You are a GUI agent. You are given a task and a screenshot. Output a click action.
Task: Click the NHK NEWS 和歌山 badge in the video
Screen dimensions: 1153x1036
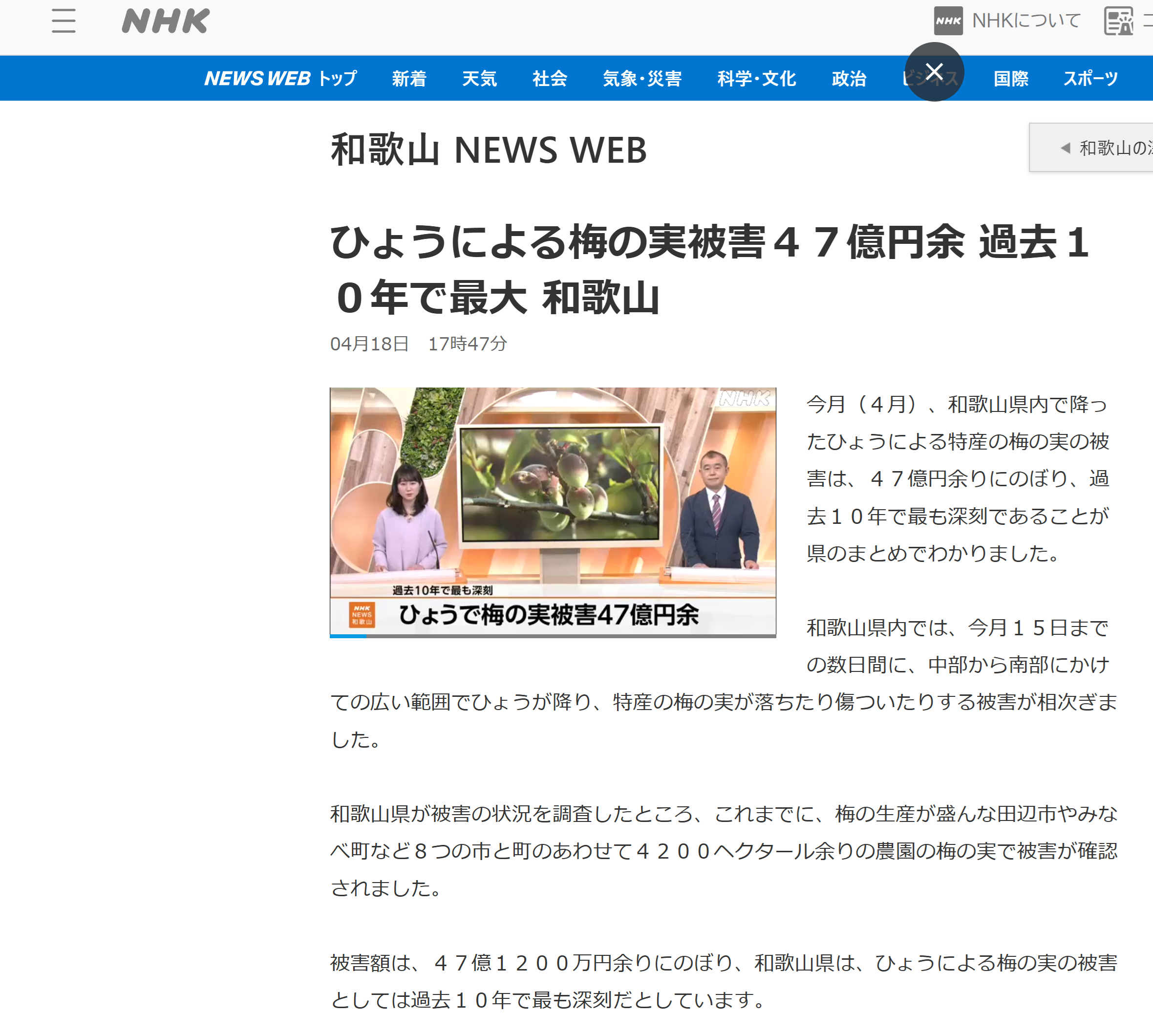coord(362,615)
